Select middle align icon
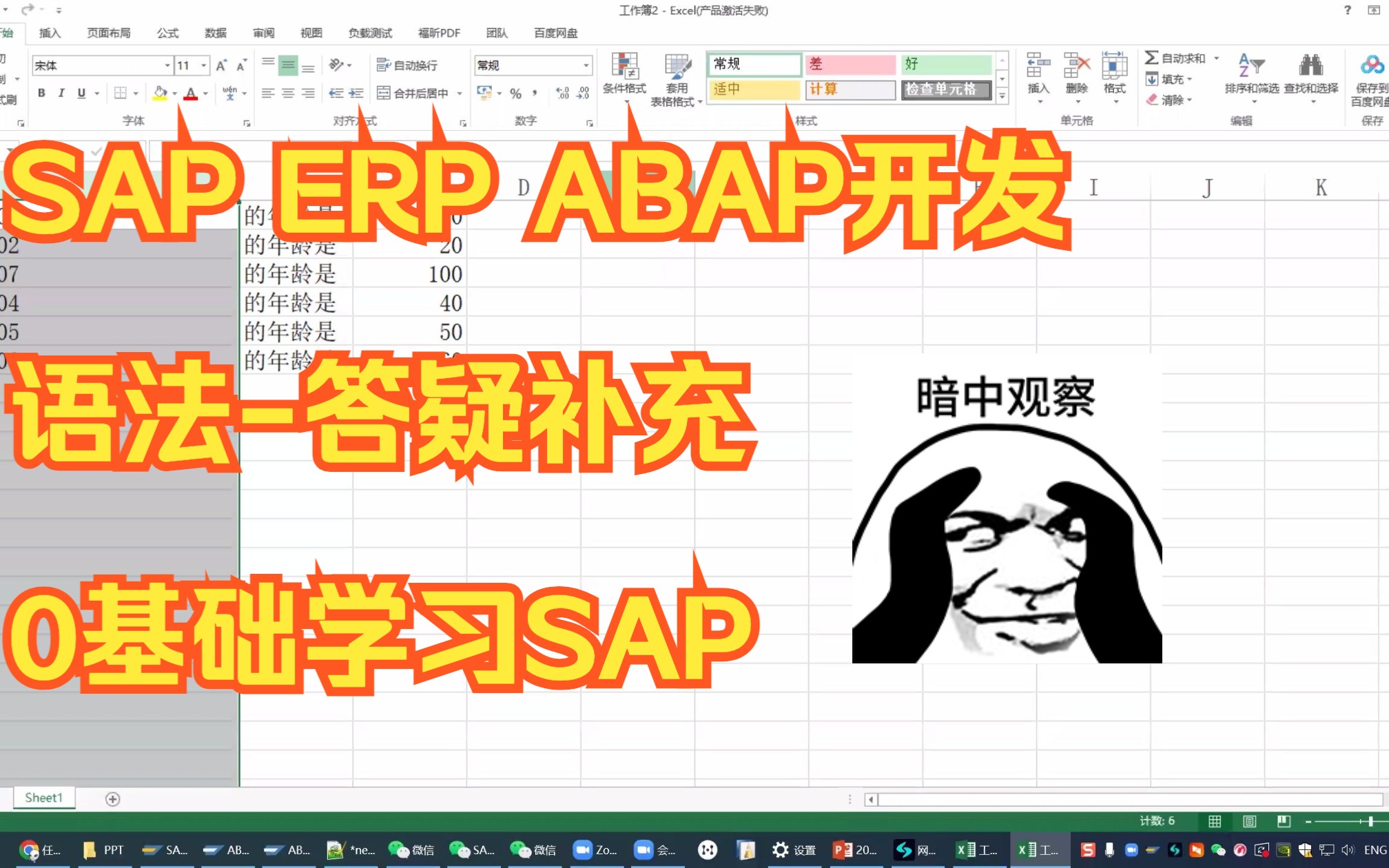The image size is (1389, 868). tap(289, 65)
